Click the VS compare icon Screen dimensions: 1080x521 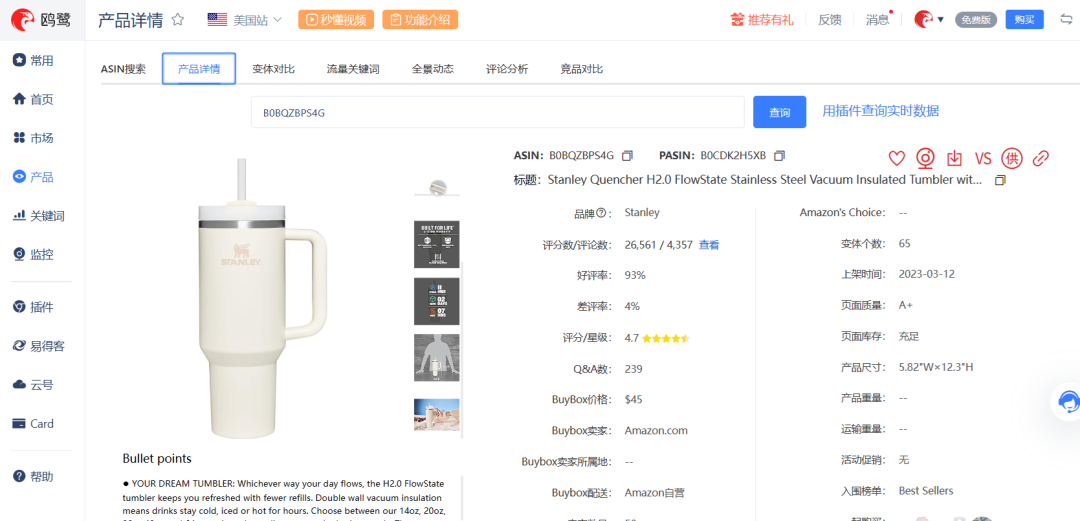[x=983, y=159]
